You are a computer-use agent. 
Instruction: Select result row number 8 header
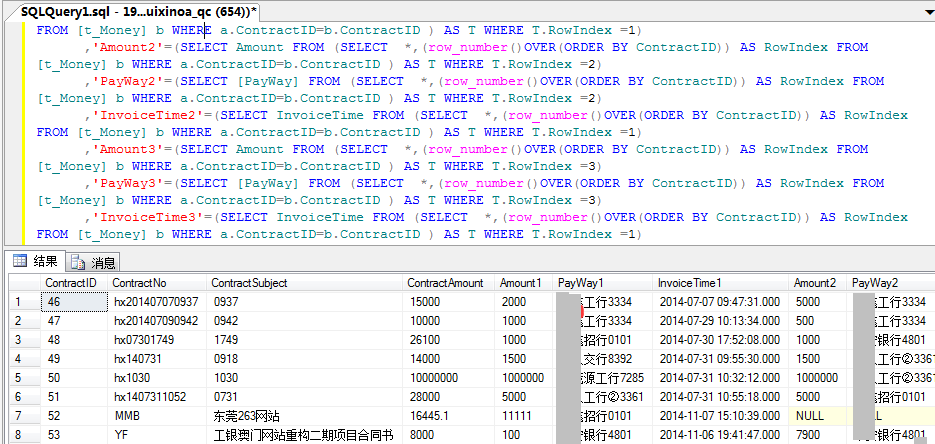[26, 435]
